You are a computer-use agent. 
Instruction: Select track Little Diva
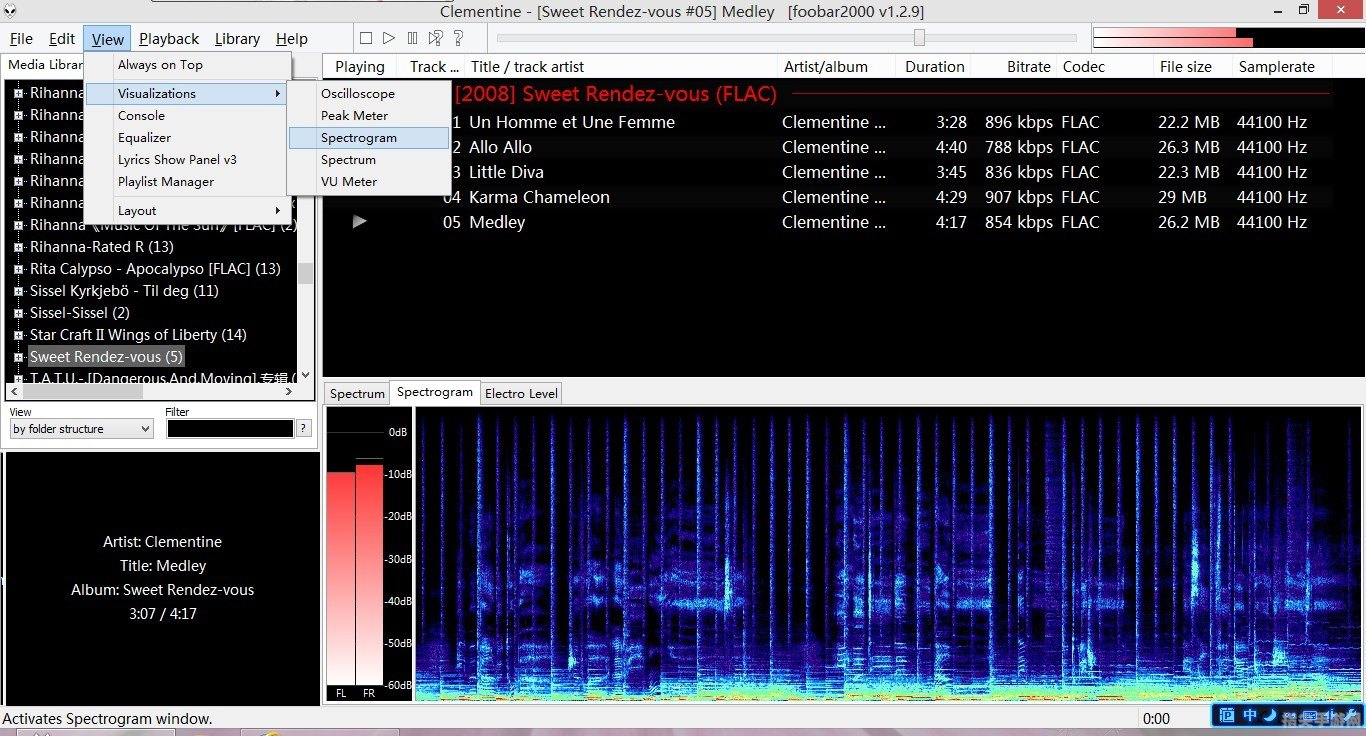point(828,172)
